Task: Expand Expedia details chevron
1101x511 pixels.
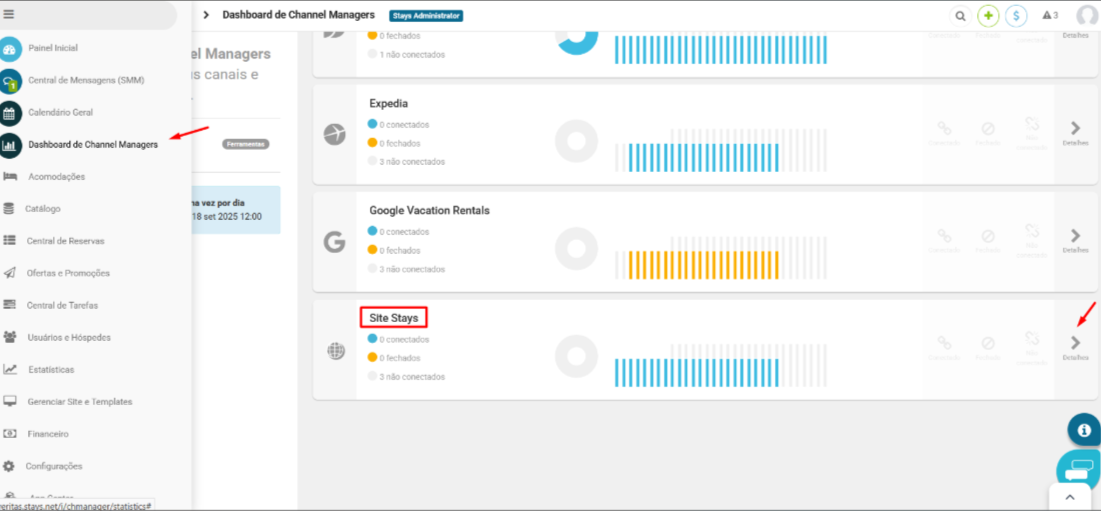Action: pyautogui.click(x=1075, y=128)
